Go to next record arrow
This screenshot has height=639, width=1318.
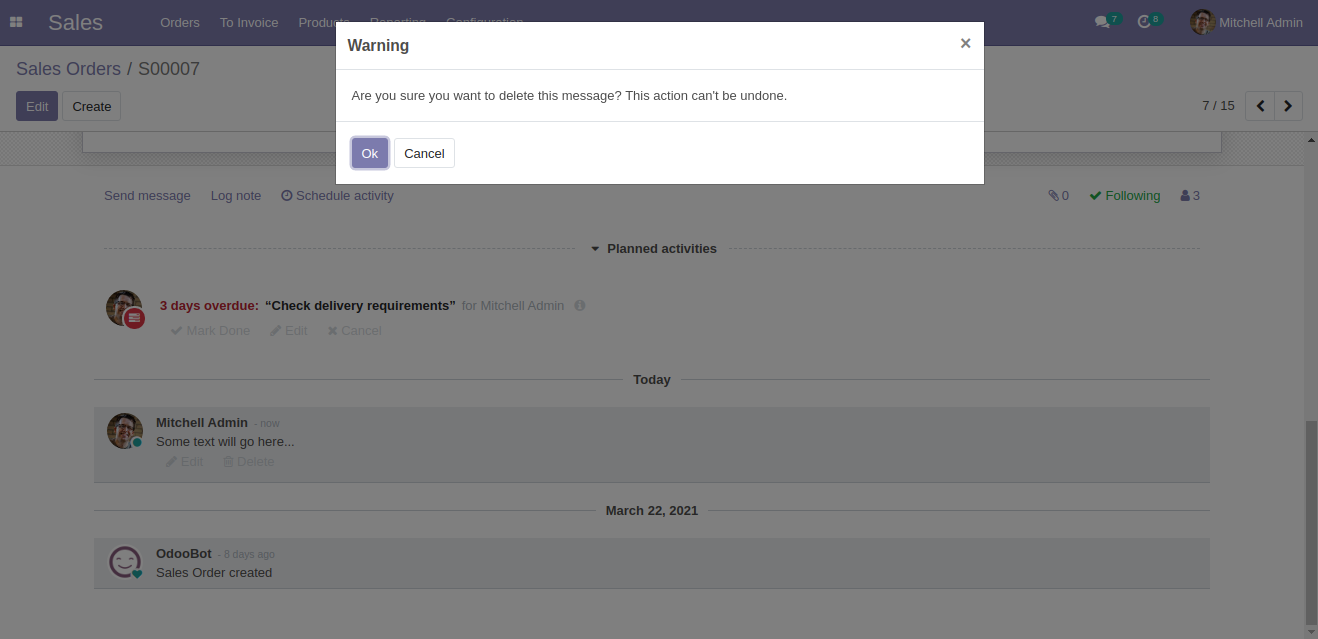1288,106
